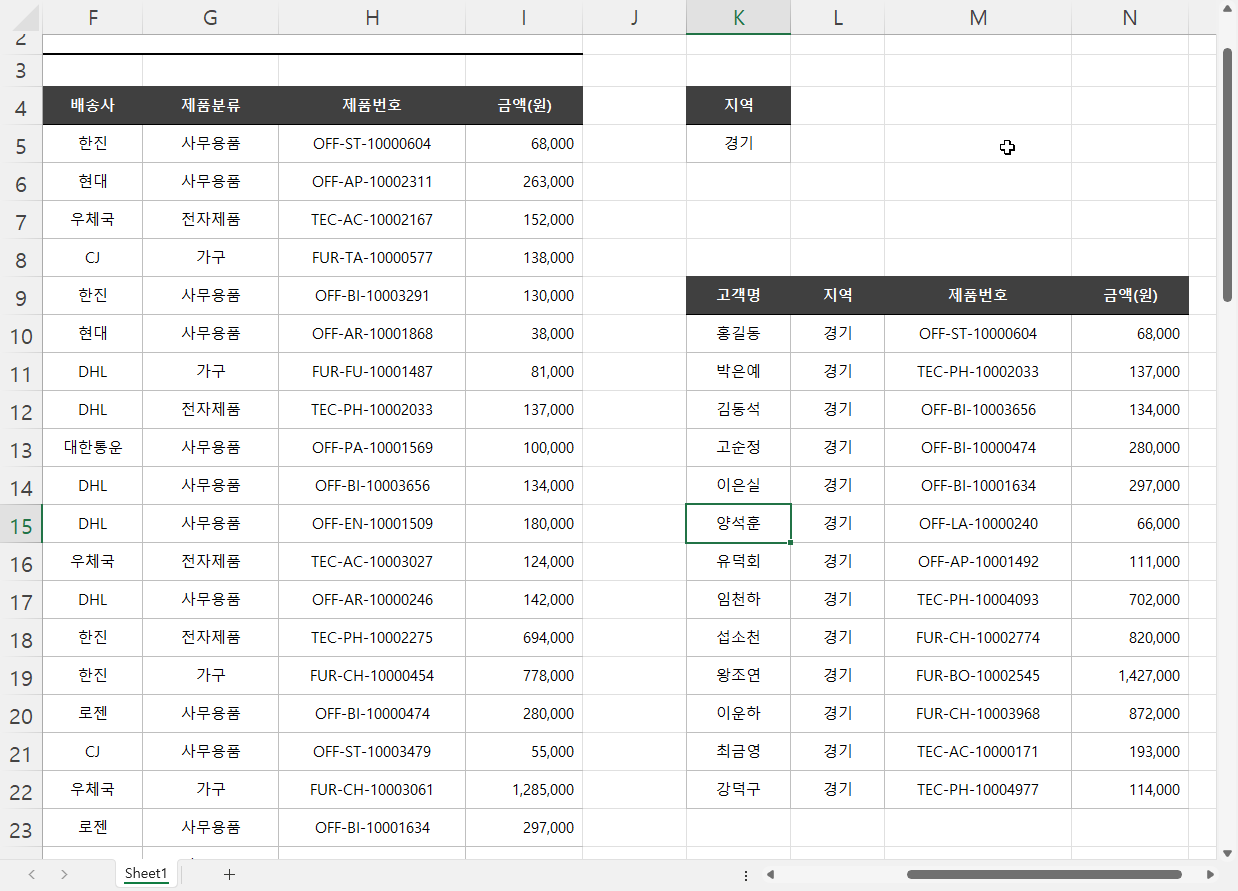
Task: Select the 배송사 header cell
Action: click(93, 106)
